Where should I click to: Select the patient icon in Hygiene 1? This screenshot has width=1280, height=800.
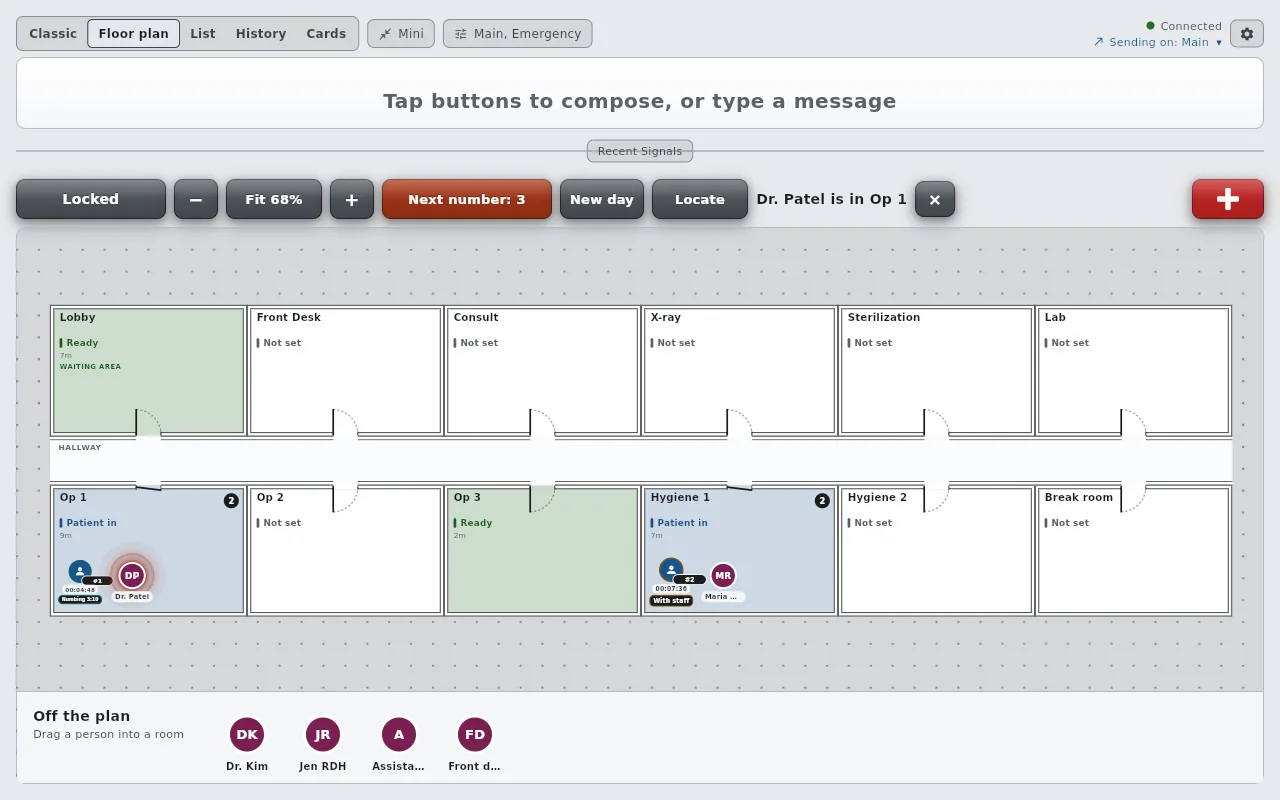coord(671,570)
